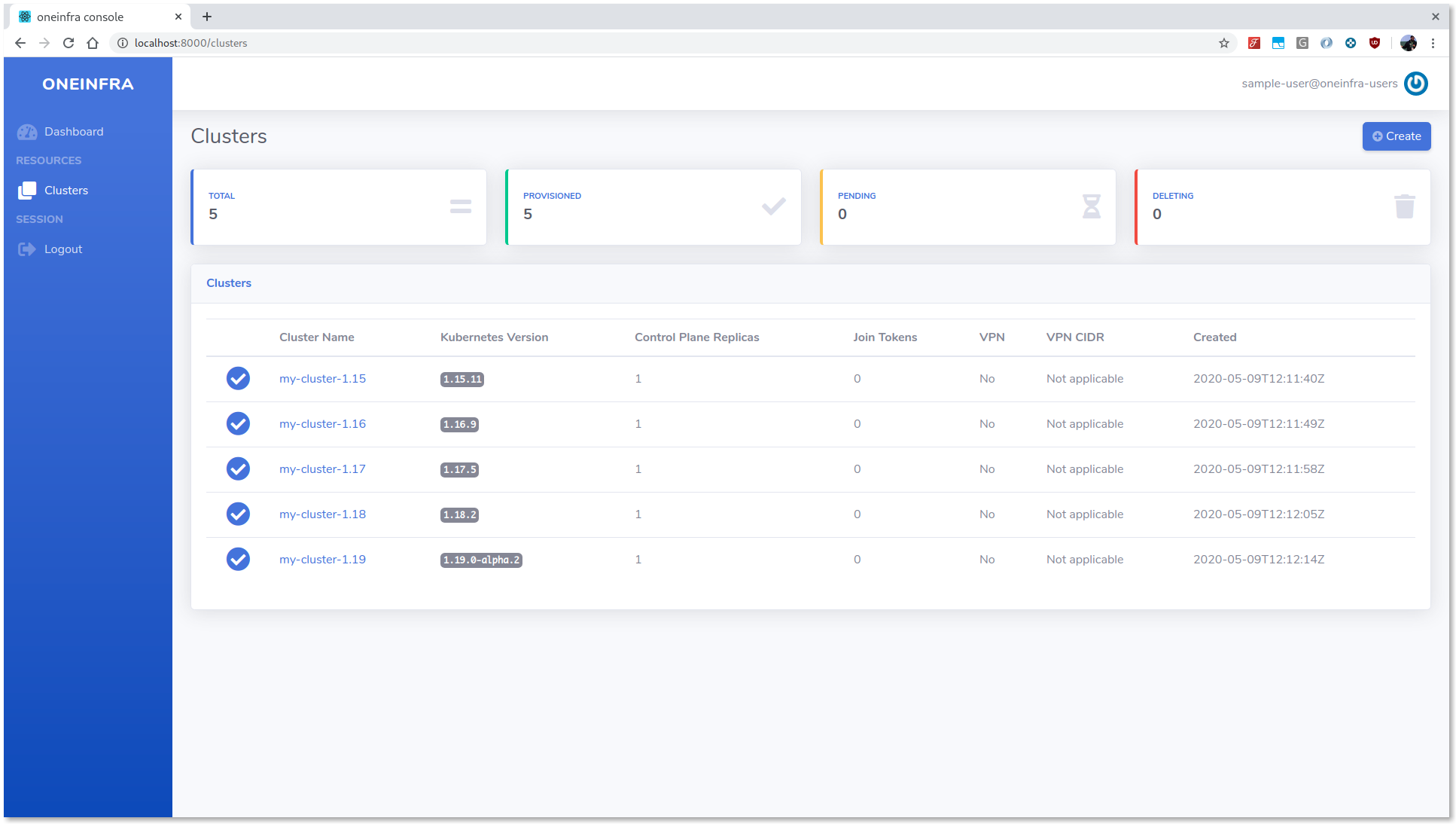Click the status checkmark icon for my-cluster-1.19

tap(238, 559)
